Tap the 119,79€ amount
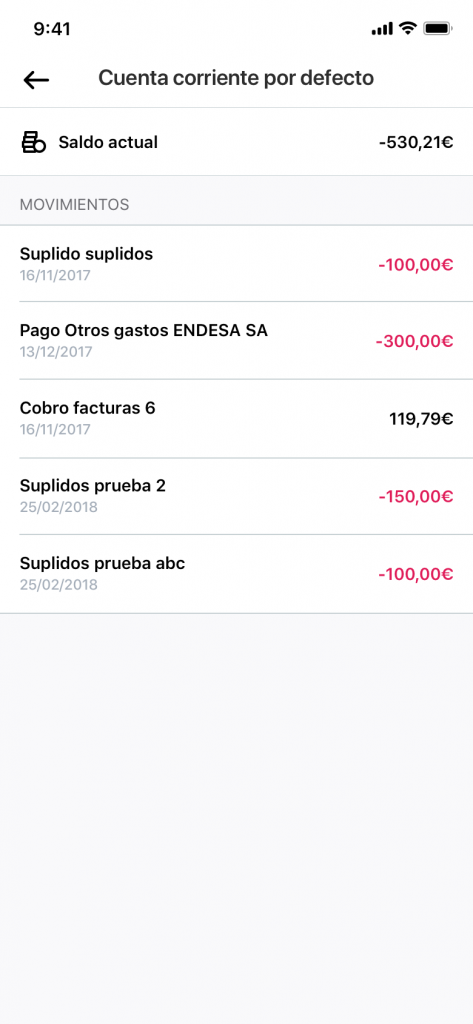473x1024 pixels. coord(421,419)
